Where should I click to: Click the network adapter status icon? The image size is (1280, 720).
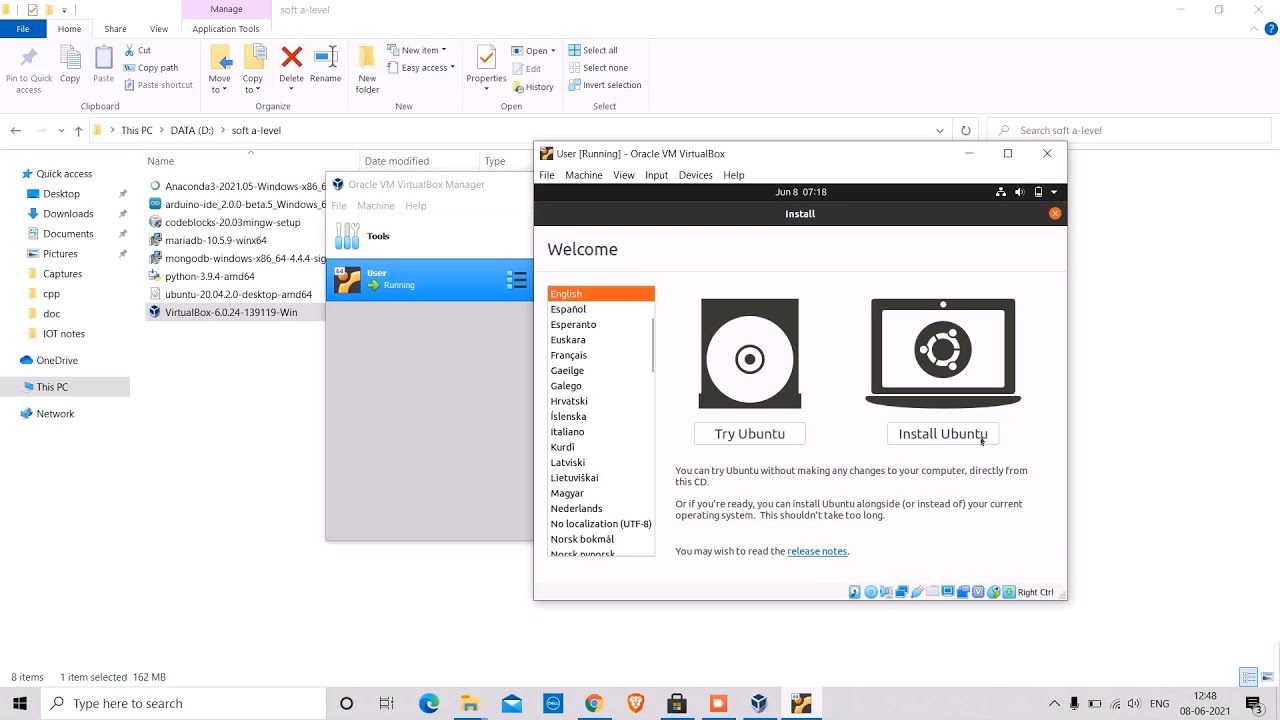tap(902, 592)
